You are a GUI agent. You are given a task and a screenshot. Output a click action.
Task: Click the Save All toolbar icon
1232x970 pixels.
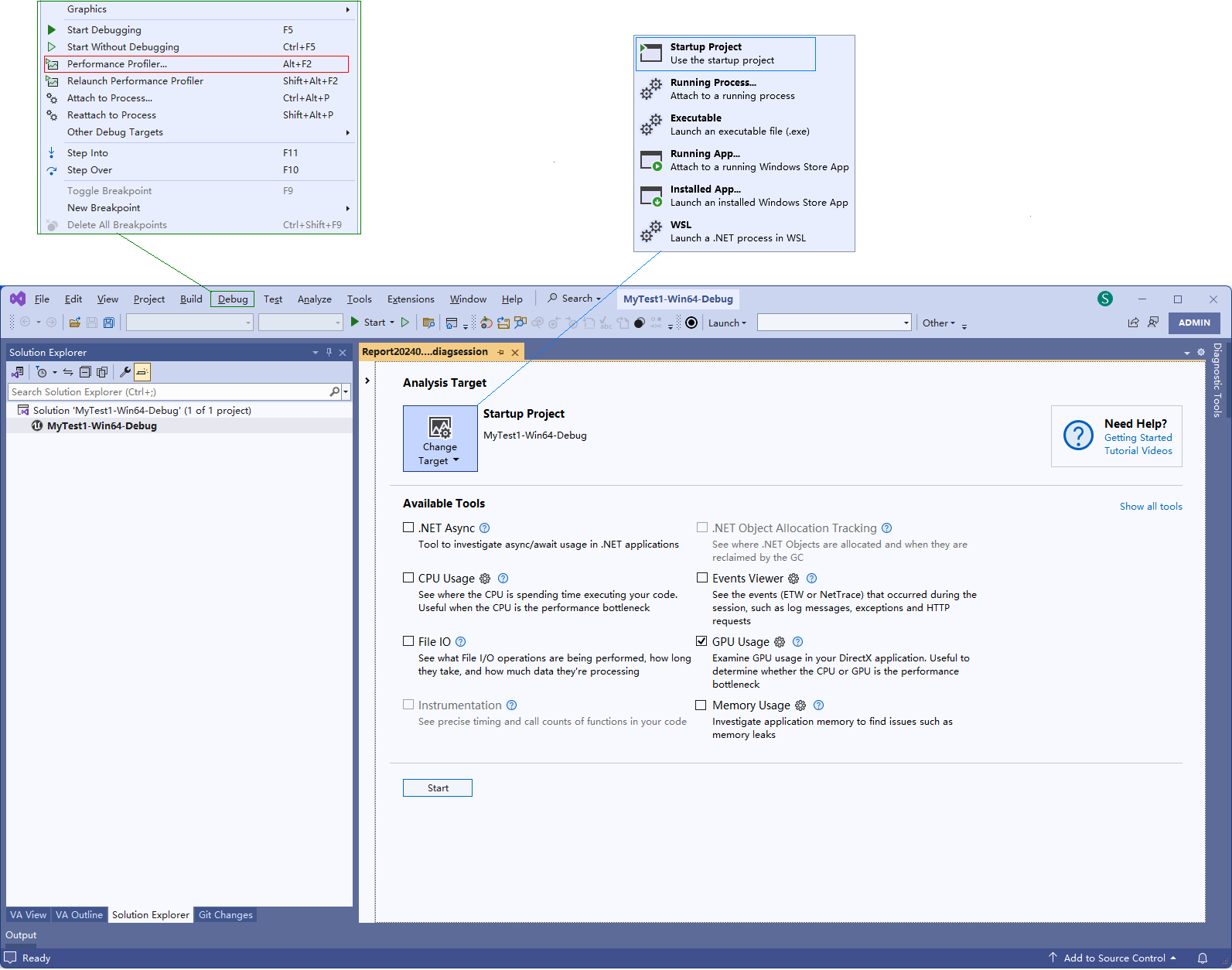109,323
